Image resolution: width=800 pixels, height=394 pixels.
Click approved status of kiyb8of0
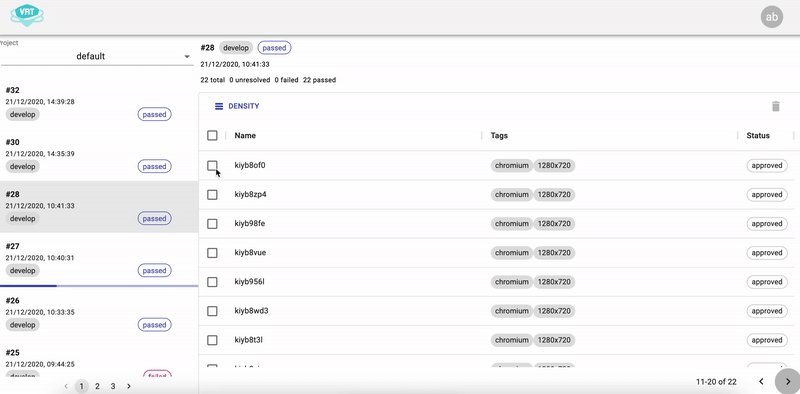click(767, 165)
